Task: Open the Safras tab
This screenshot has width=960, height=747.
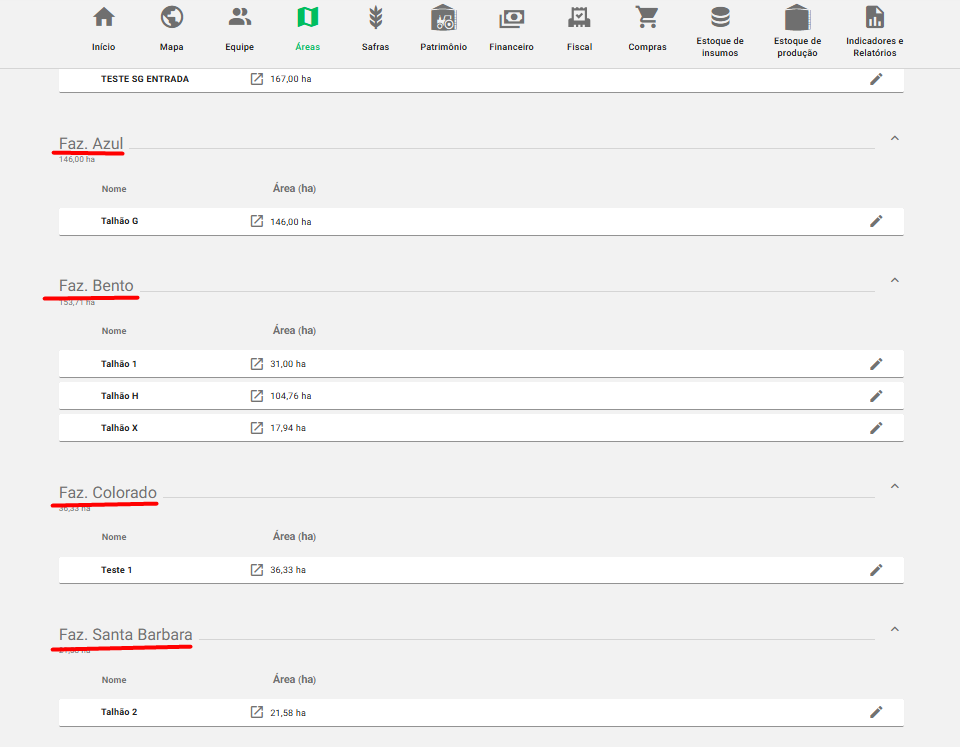Action: point(375,29)
